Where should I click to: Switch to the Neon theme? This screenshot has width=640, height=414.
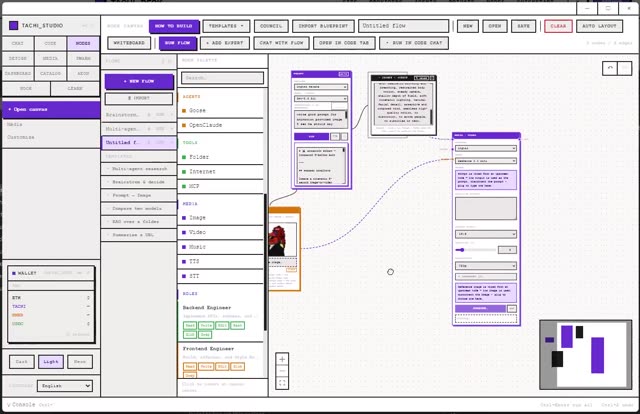80,362
